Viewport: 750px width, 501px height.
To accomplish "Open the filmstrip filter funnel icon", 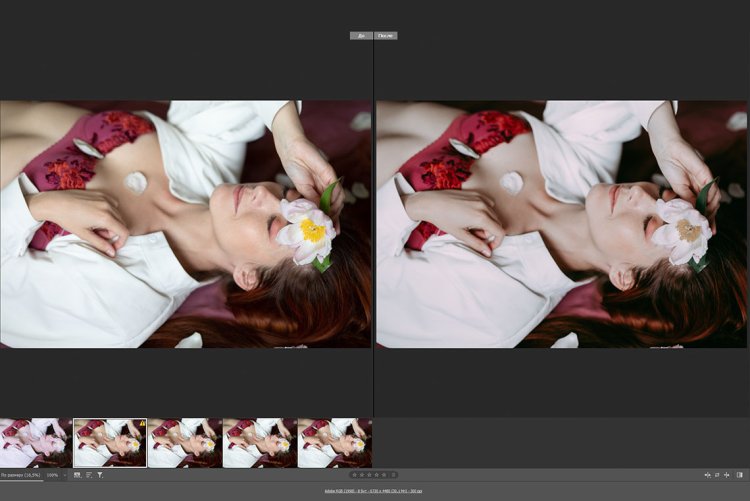I will (100, 474).
